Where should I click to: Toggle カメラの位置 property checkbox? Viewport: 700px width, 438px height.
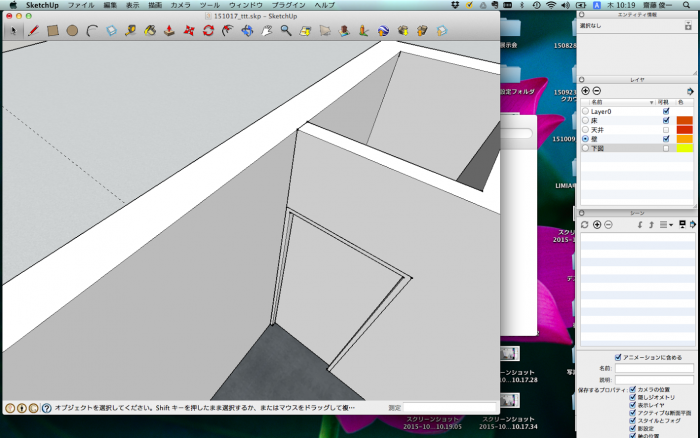click(632, 388)
